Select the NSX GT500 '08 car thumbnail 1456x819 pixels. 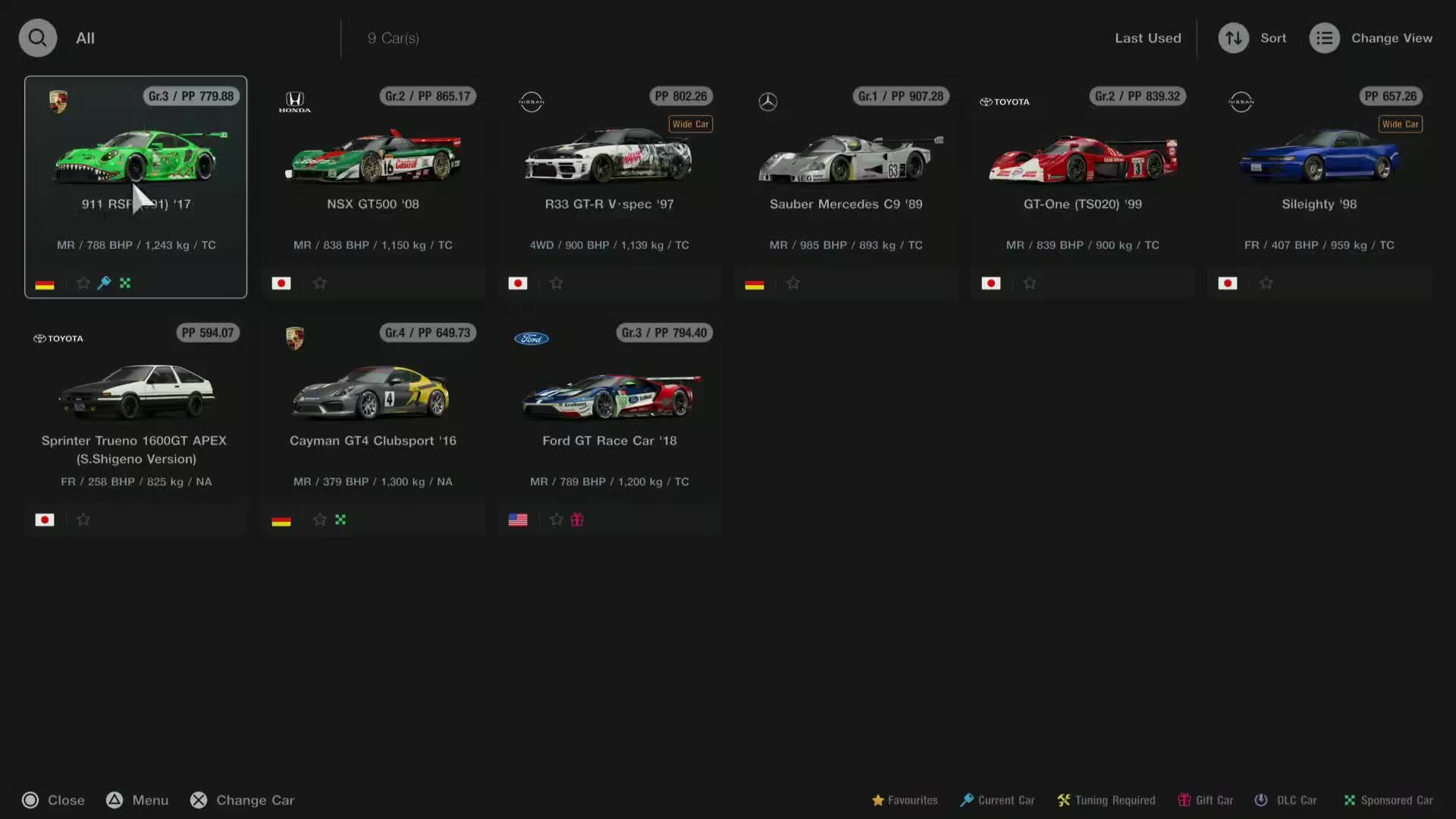pos(373,156)
